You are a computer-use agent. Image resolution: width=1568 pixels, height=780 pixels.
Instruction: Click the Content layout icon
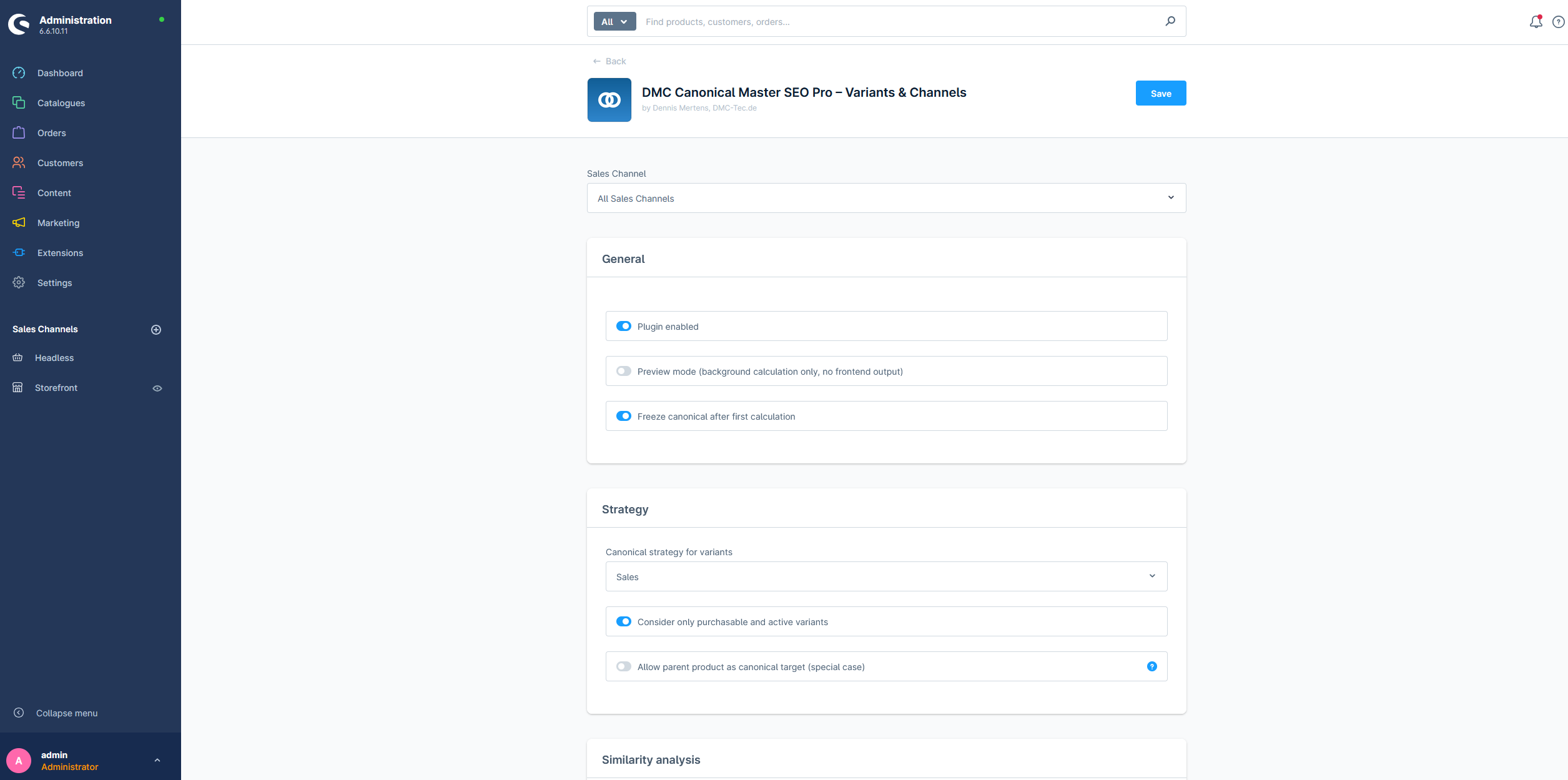[19, 193]
